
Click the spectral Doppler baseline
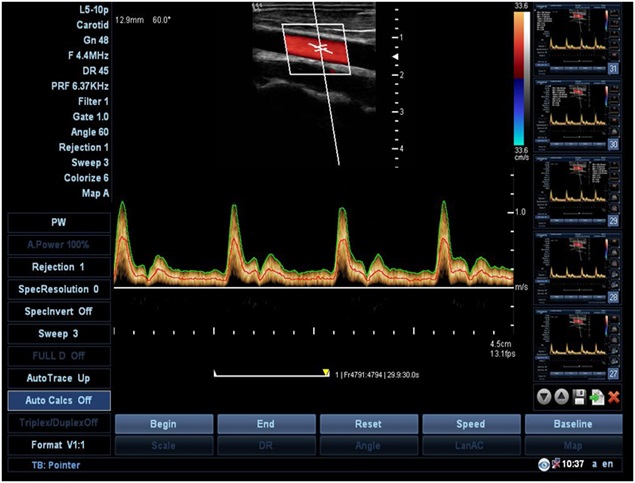(x=314, y=287)
